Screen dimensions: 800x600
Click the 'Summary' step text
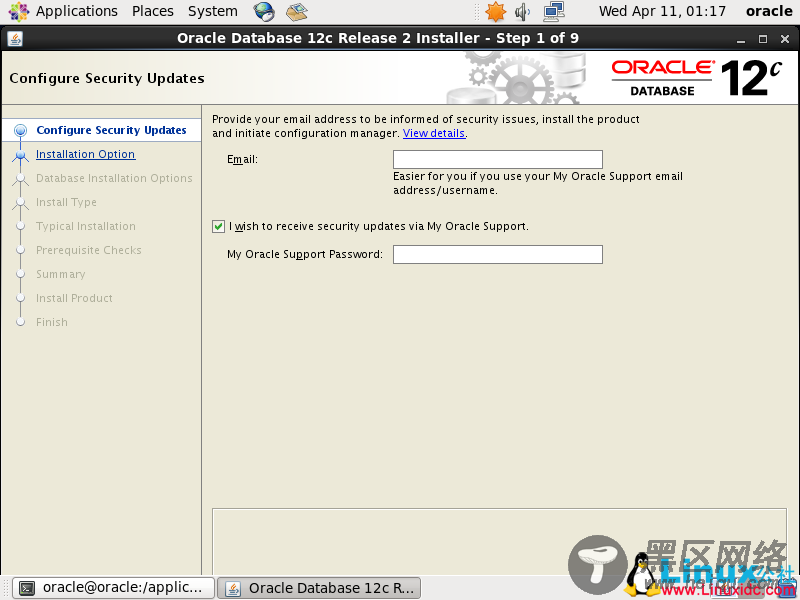click(61, 274)
